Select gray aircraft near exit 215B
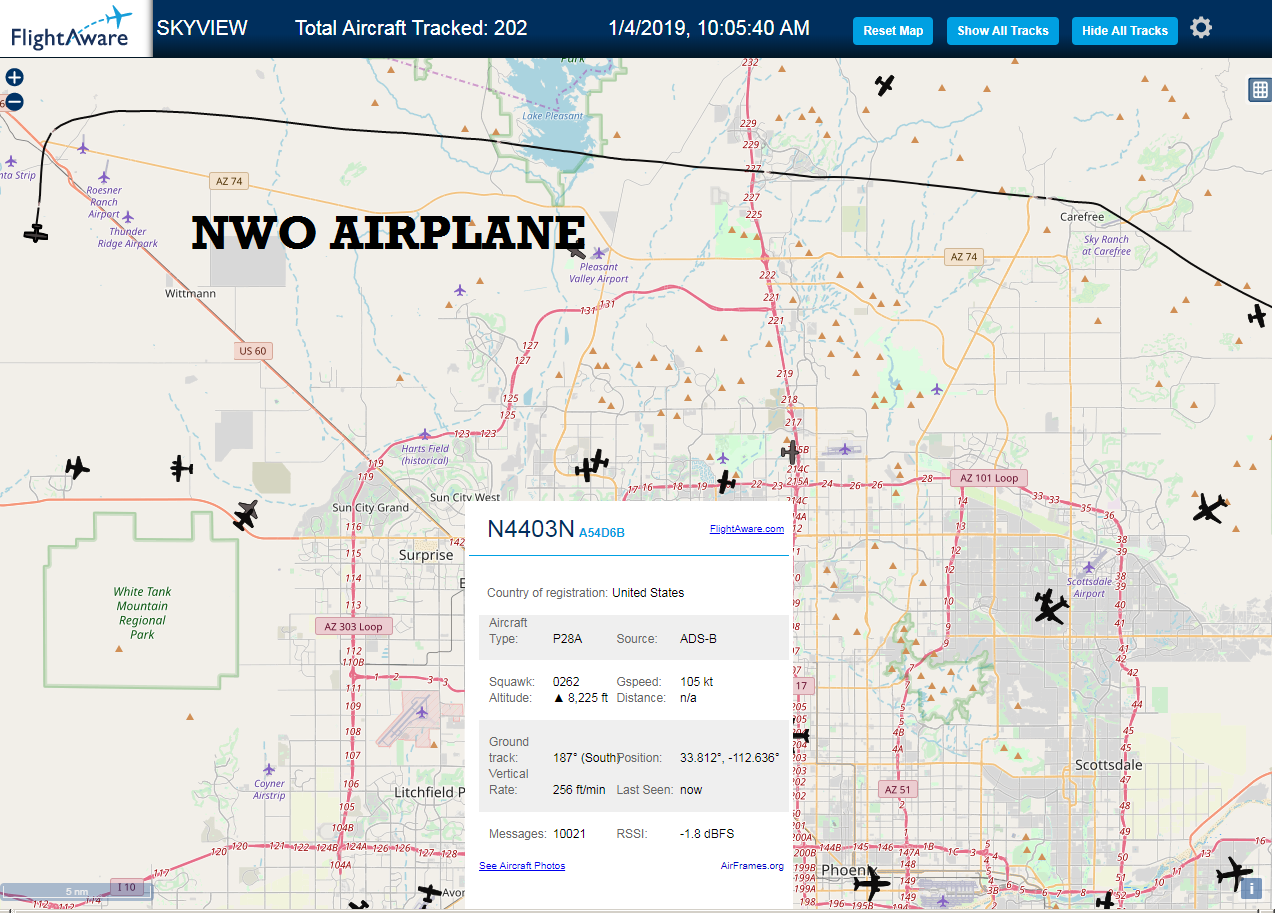The image size is (1275, 913). [x=791, y=452]
